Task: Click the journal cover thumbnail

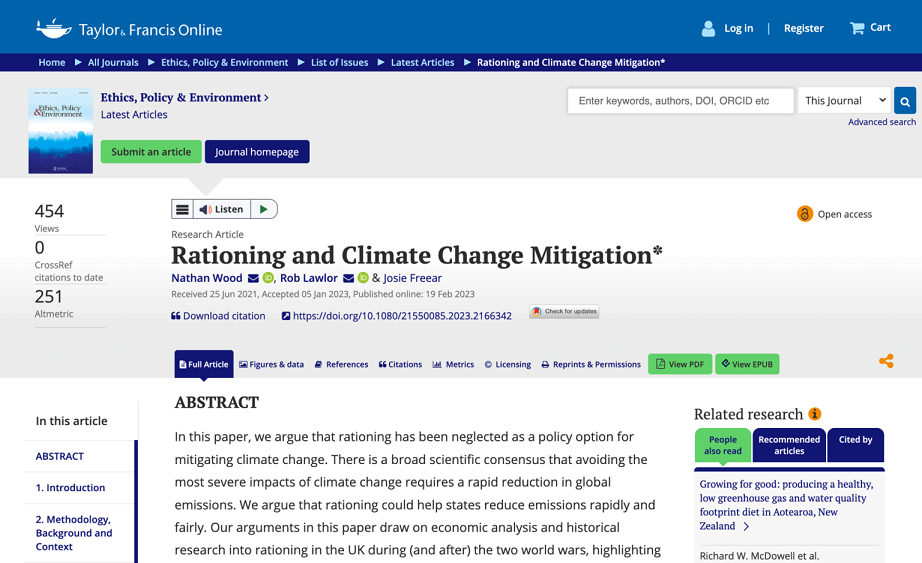Action: (61, 131)
